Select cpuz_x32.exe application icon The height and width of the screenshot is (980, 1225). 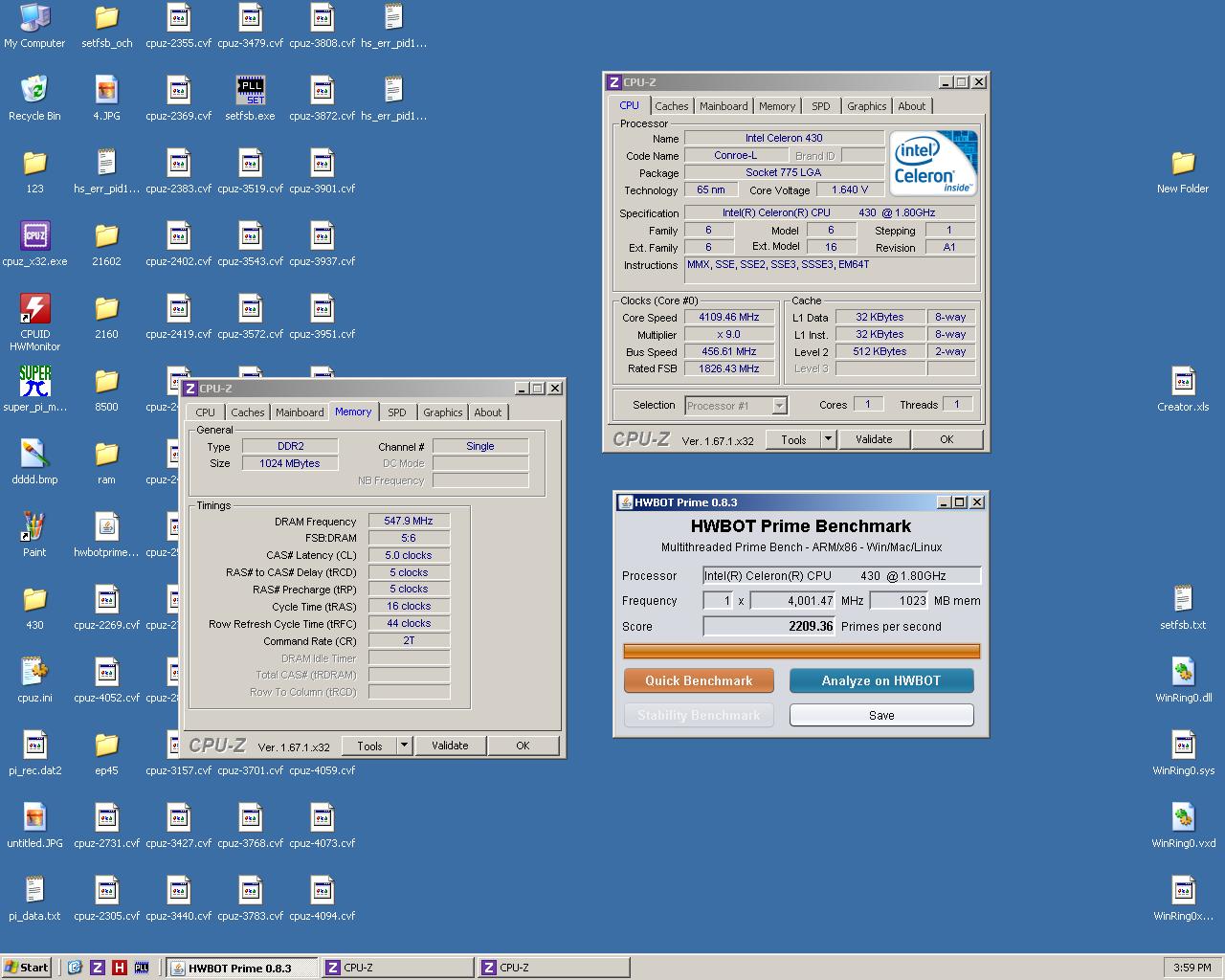[x=34, y=244]
